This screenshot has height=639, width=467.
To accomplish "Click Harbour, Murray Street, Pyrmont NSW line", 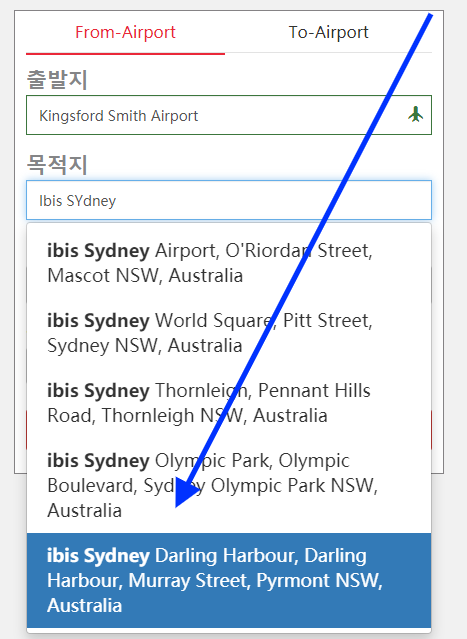I will [x=215, y=581].
